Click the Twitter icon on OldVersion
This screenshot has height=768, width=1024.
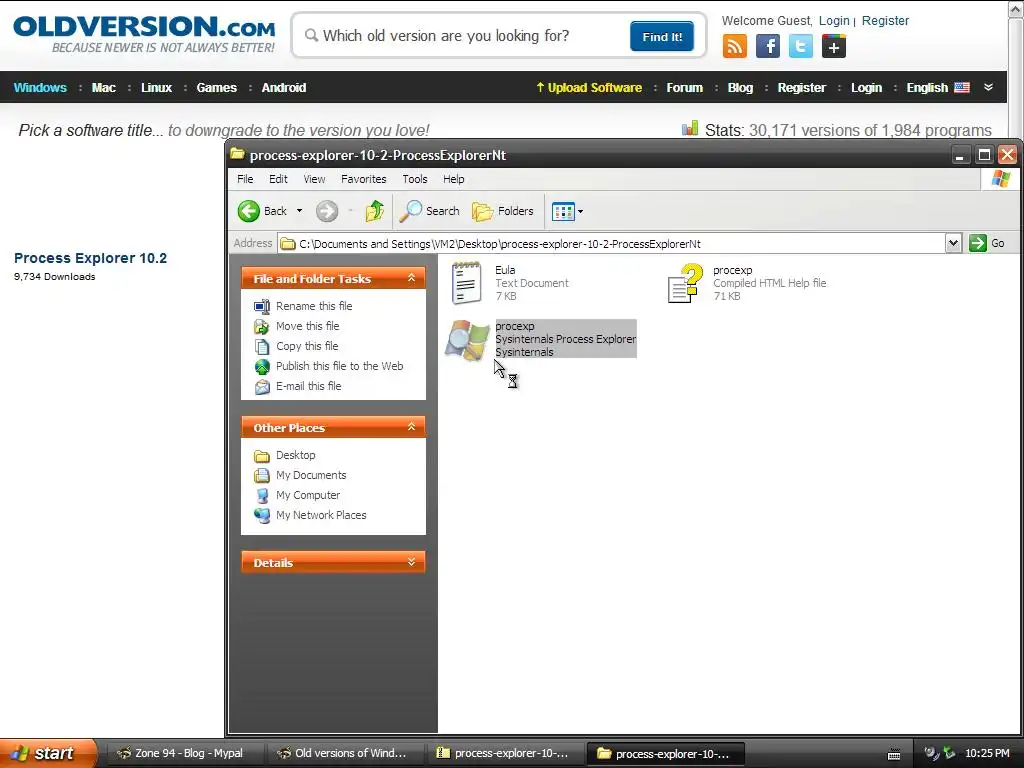pos(801,46)
